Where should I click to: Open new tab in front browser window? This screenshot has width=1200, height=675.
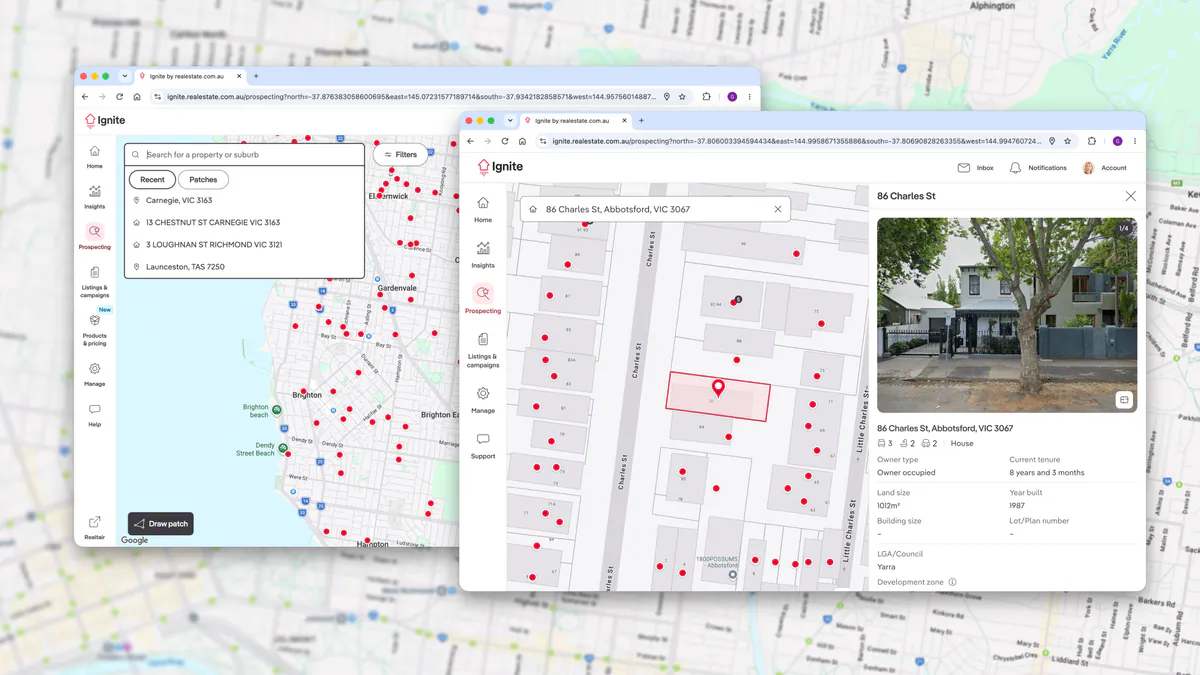pyautogui.click(x=641, y=120)
